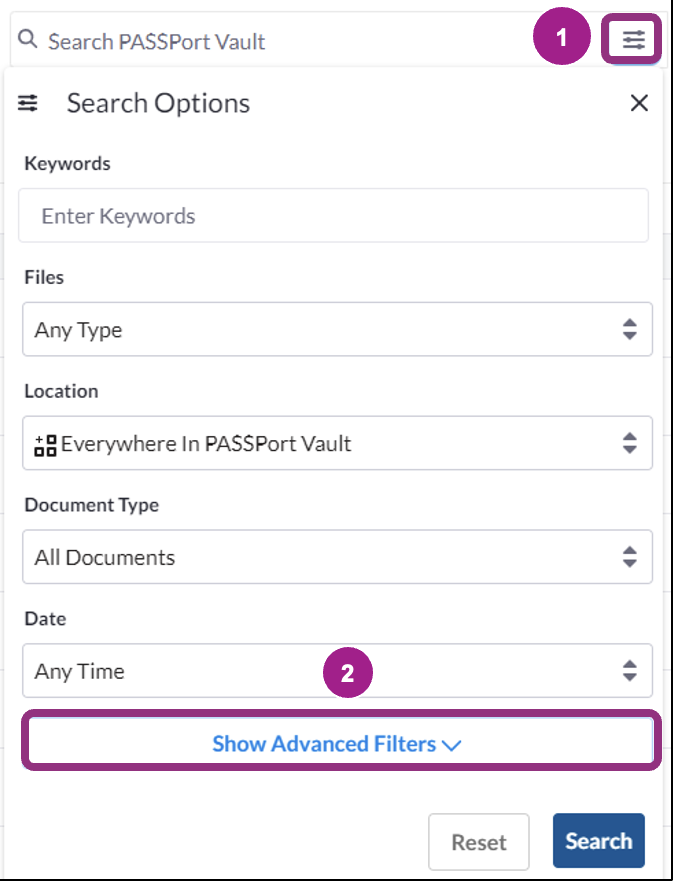Click the Document Type stepper arrows
This screenshot has height=884, width=674.
(x=631, y=557)
